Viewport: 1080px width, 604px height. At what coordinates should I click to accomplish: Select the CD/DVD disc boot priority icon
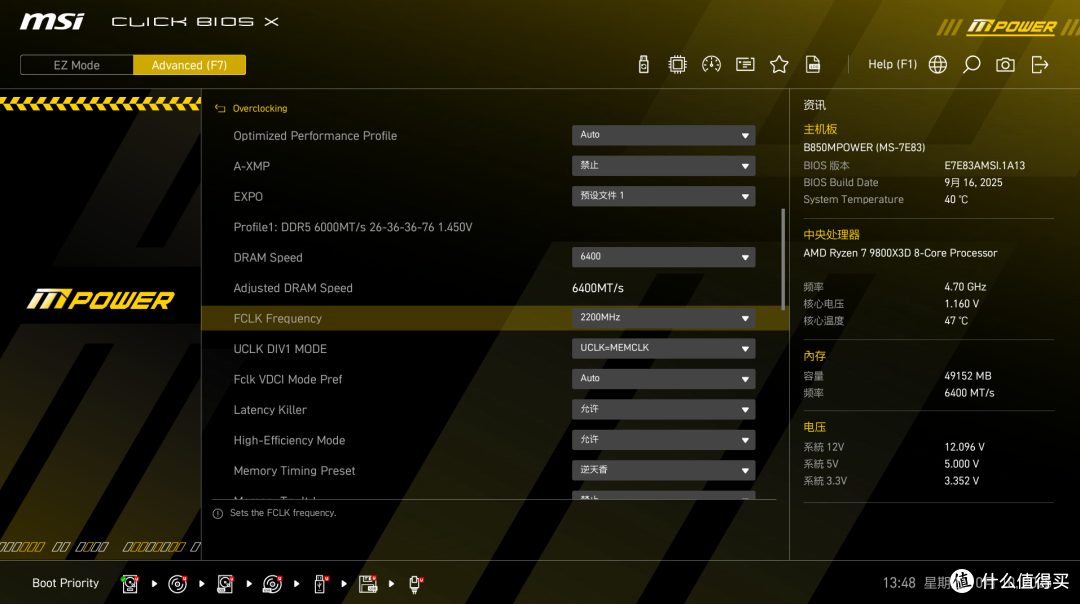pyautogui.click(x=178, y=584)
